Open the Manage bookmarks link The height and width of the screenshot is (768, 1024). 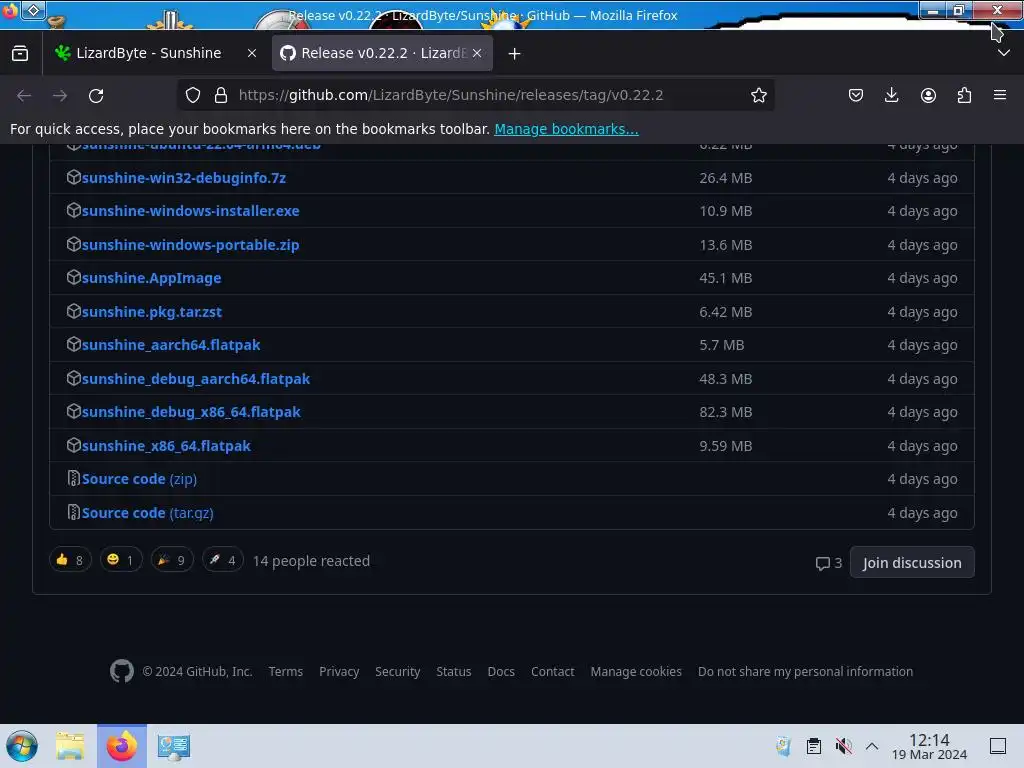566,129
